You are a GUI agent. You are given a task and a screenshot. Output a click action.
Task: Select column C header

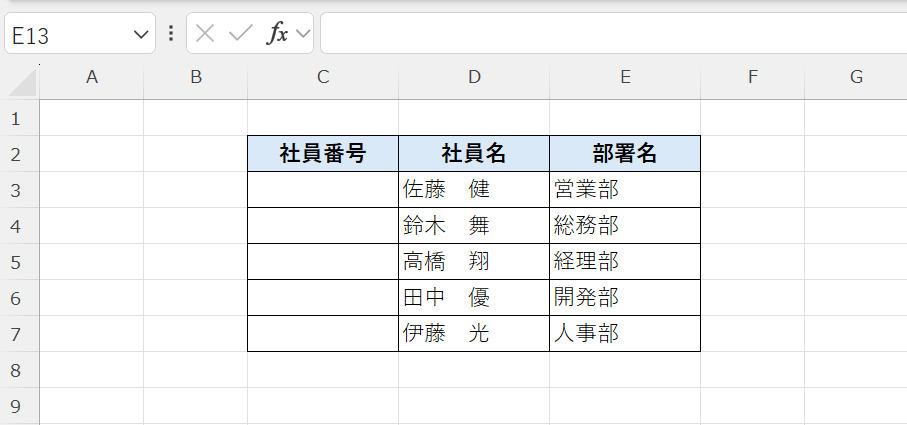pyautogui.click(x=322, y=77)
